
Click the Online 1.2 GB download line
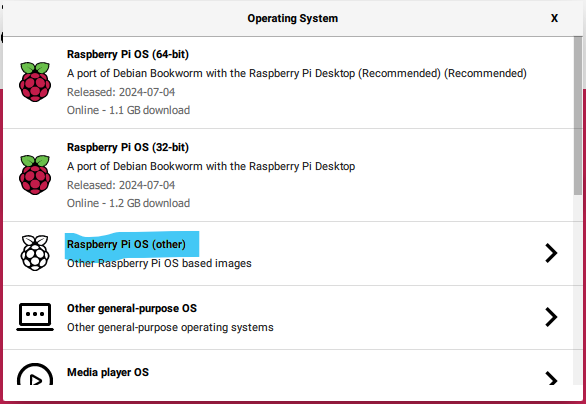coord(129,203)
